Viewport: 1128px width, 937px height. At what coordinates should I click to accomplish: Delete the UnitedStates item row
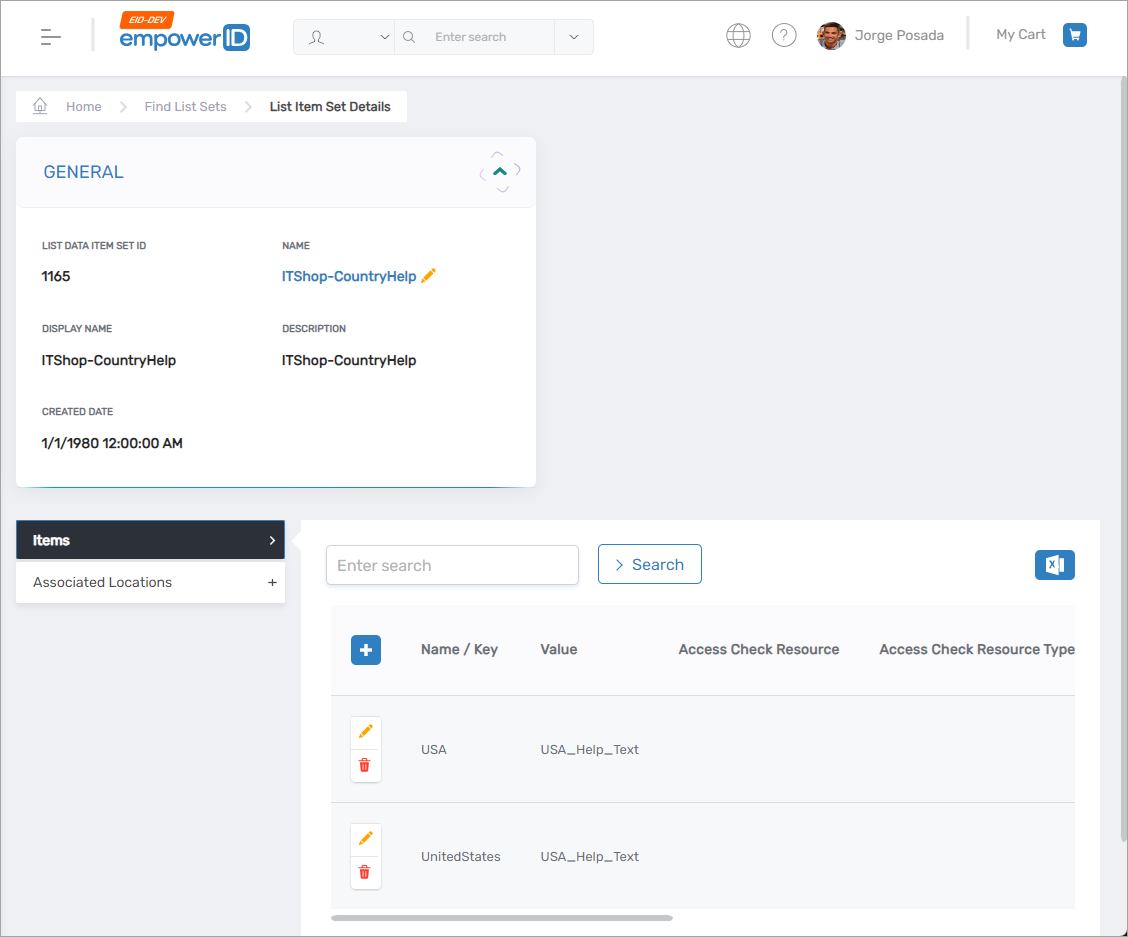point(365,872)
